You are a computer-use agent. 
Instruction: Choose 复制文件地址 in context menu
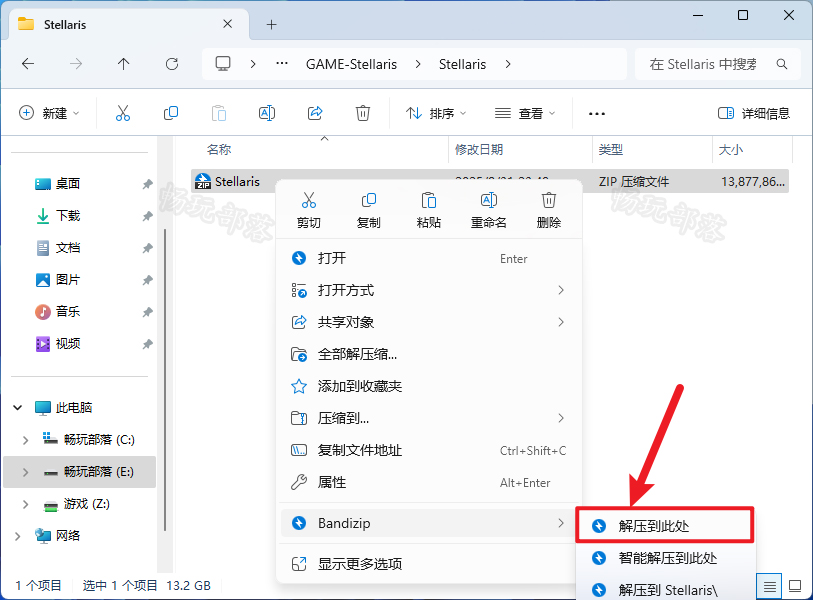pyautogui.click(x=429, y=450)
